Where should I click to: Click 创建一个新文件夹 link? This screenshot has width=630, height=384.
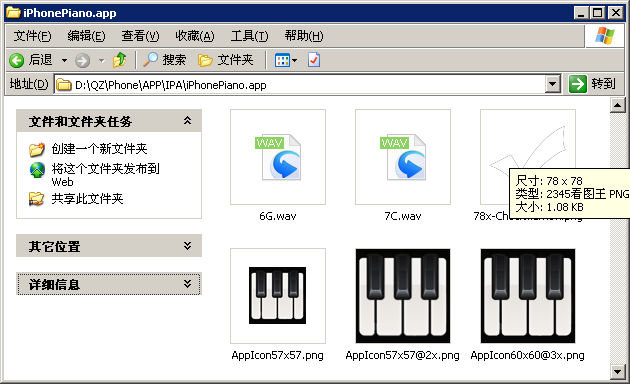(x=99, y=149)
